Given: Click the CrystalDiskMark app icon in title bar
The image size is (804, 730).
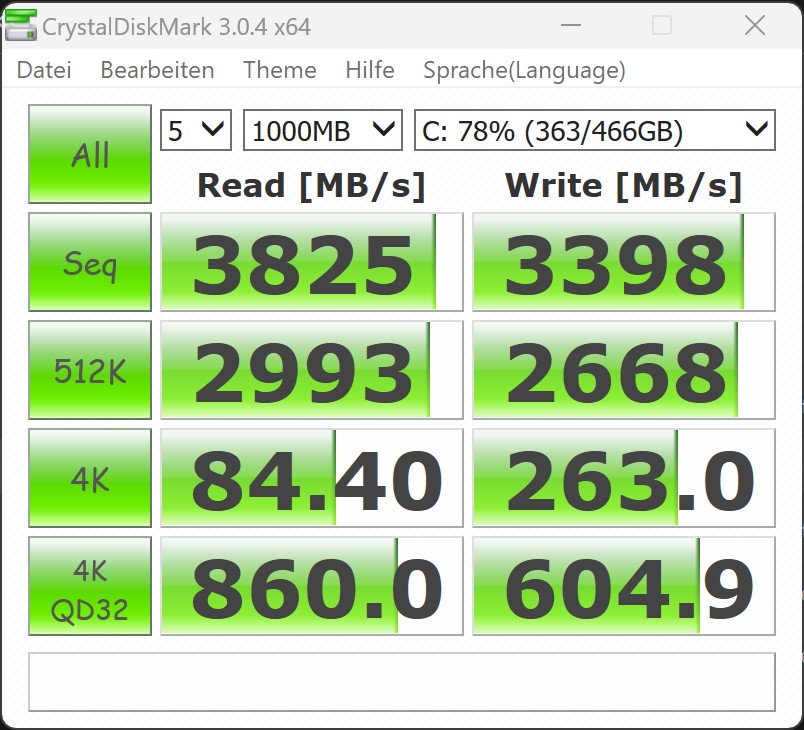Looking at the screenshot, I should pyautogui.click(x=21, y=25).
